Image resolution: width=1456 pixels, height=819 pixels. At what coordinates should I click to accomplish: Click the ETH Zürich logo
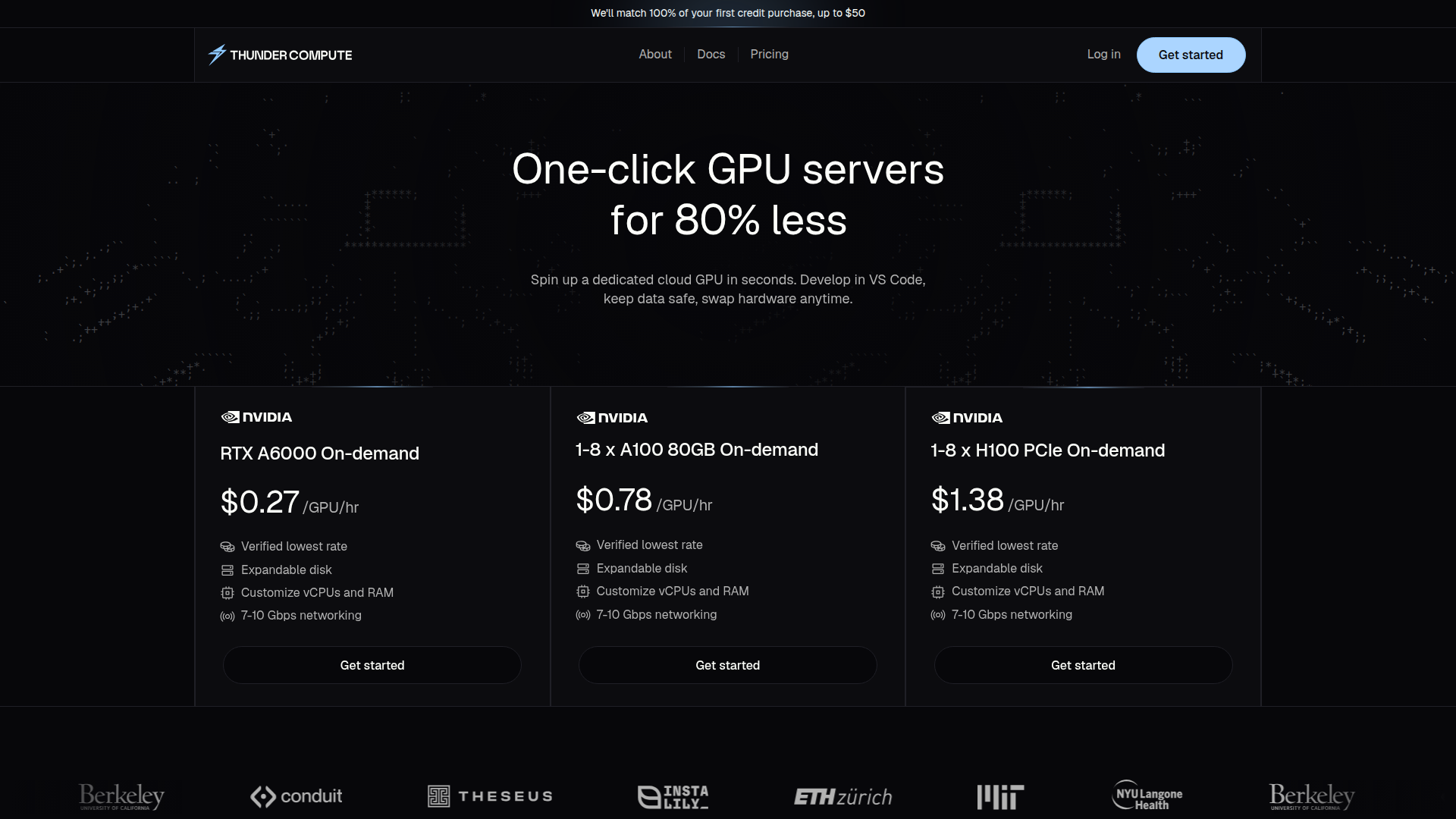coord(843,797)
